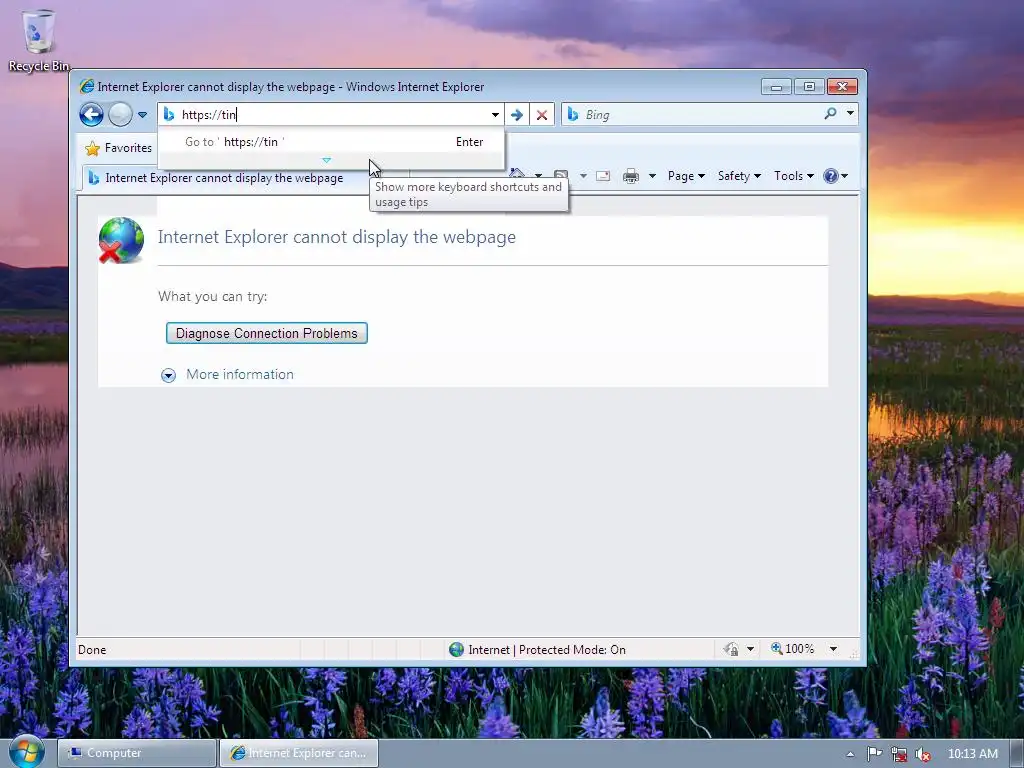Click the Go arrow next to address bar
This screenshot has width=1024, height=768.
[x=517, y=115]
